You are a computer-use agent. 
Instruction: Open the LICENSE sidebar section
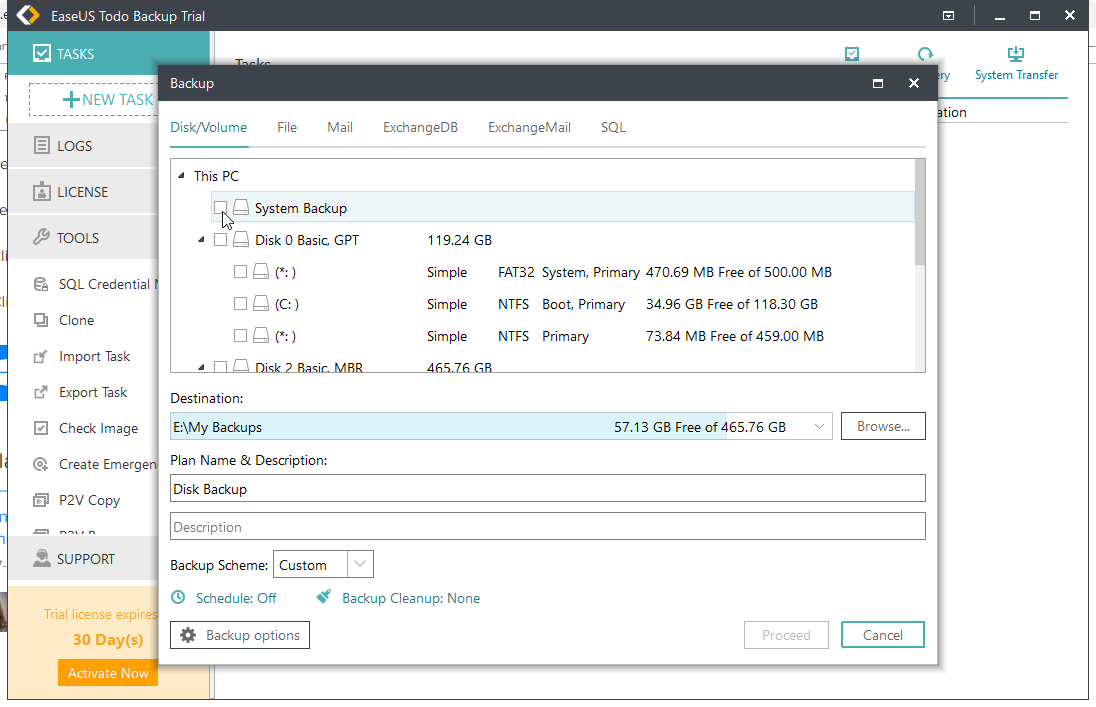tap(83, 192)
